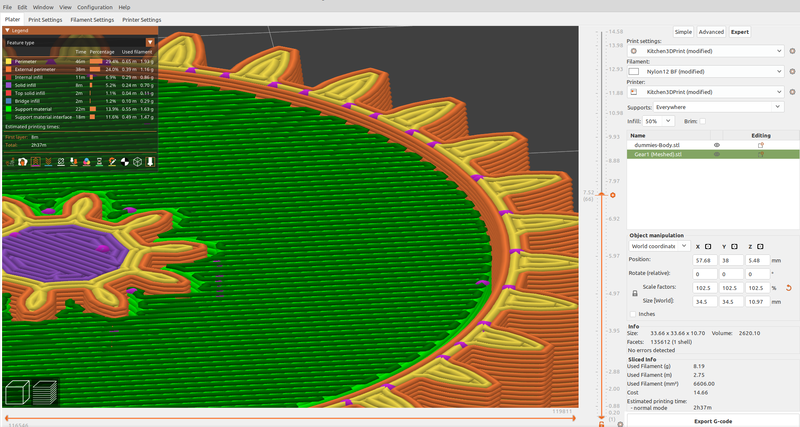The image size is (800, 427).
Task: Toggle Center of Gravity icon in legend
Action: pyautogui.click(x=125, y=161)
